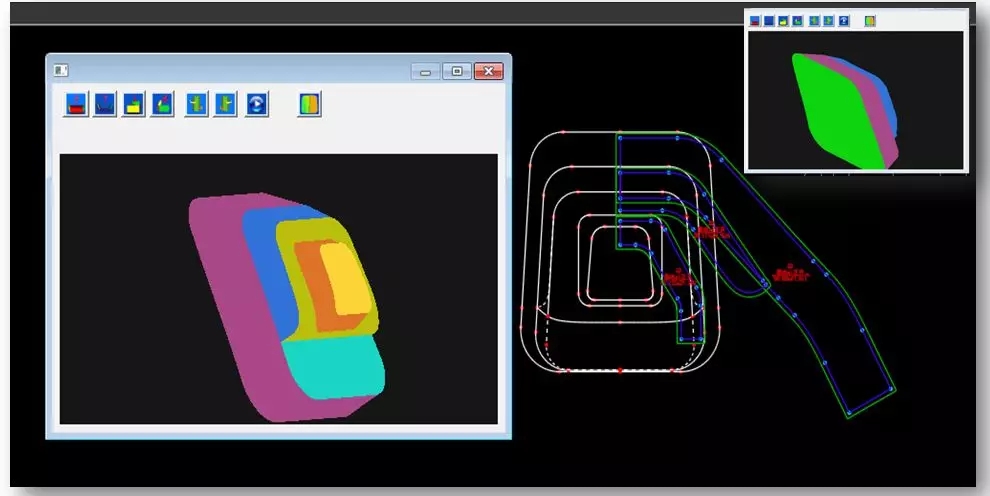Select the yellow block icon in small preview toolbar
Image resolution: width=990 pixels, height=496 pixels.
tap(783, 20)
